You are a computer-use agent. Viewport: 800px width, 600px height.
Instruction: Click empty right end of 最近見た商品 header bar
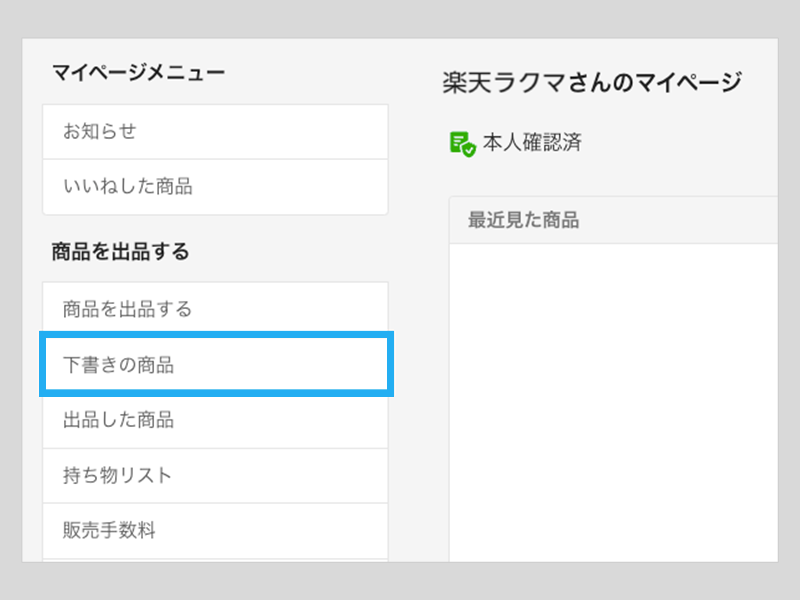pyautogui.click(x=720, y=221)
